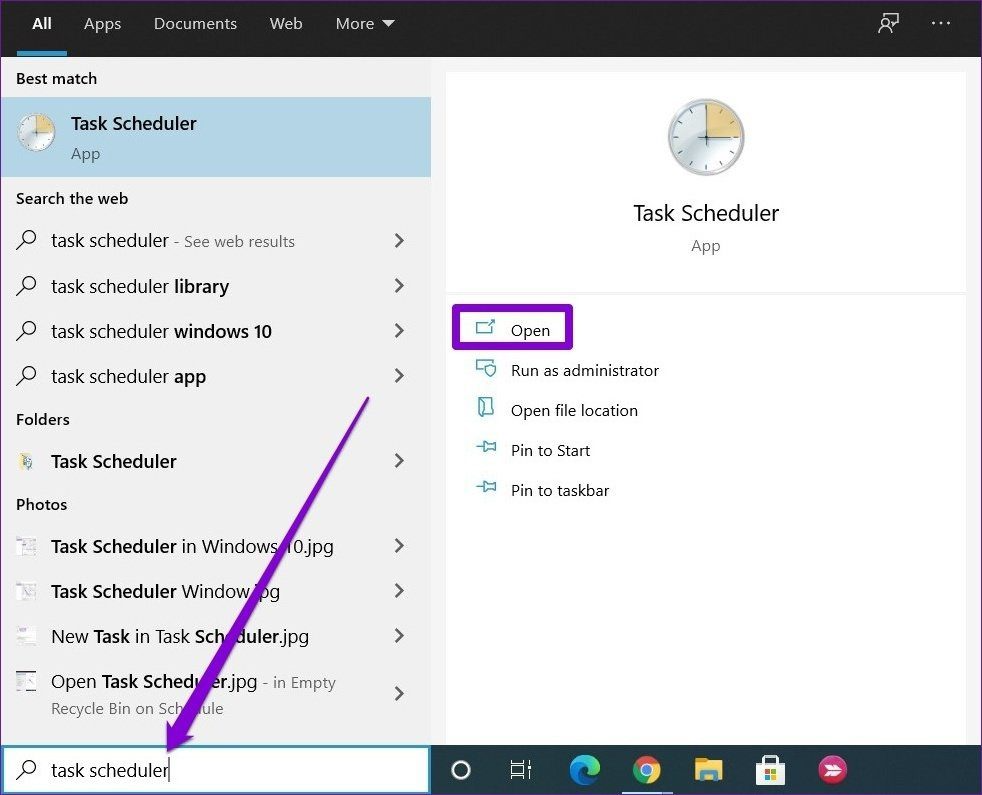Click the magnifier icon in the search box
This screenshot has width=982, height=795.
tap(26, 769)
